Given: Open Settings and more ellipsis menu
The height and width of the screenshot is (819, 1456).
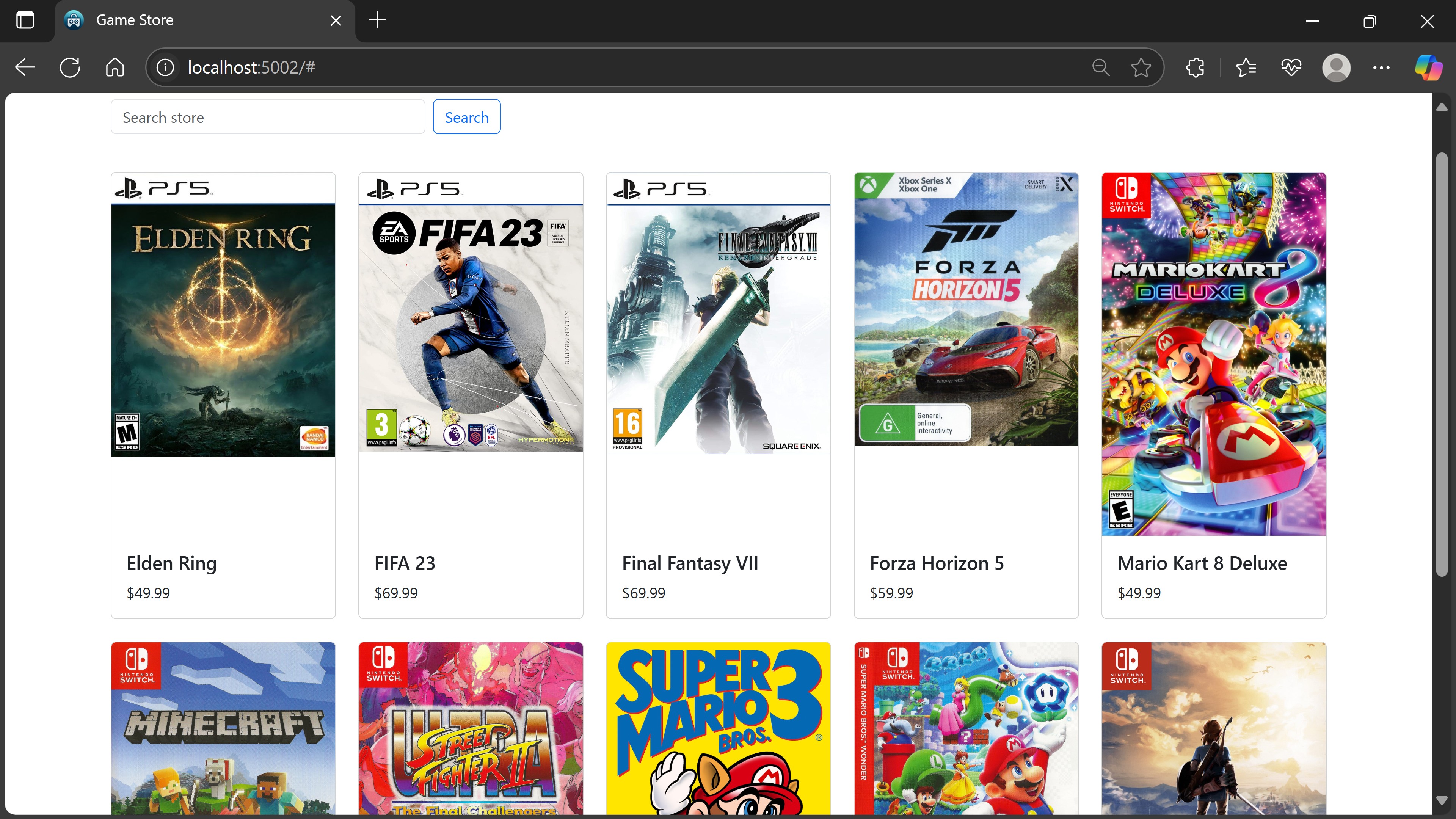Looking at the screenshot, I should (1381, 68).
